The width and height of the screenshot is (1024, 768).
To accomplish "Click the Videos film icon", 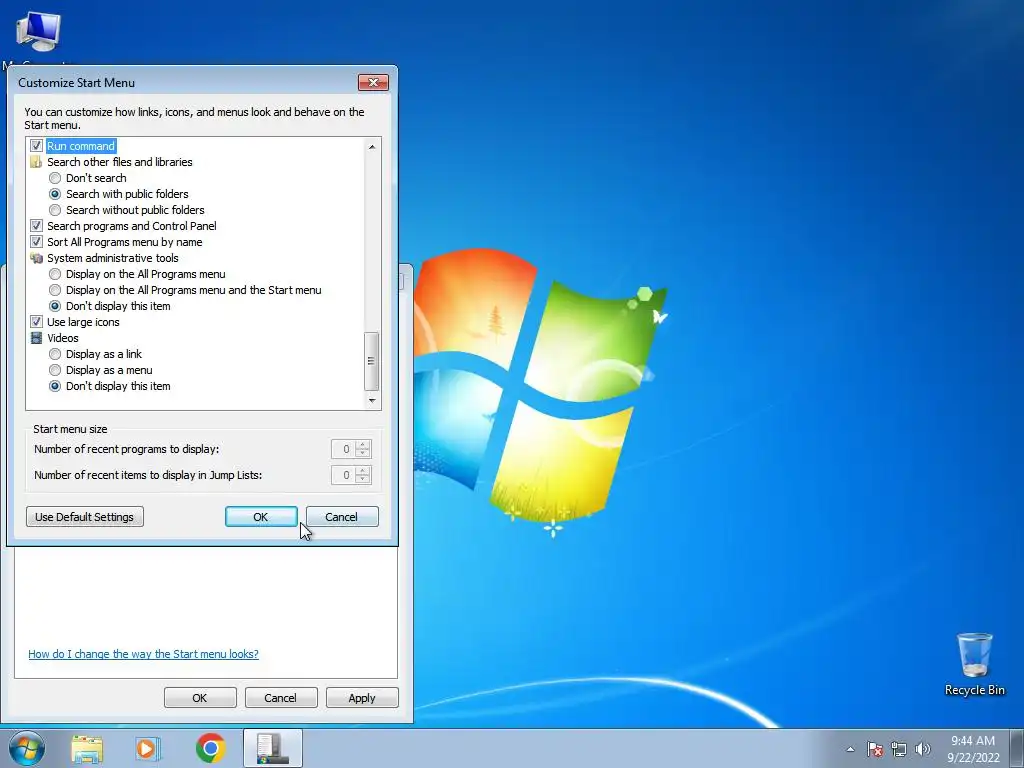I will click(x=37, y=338).
